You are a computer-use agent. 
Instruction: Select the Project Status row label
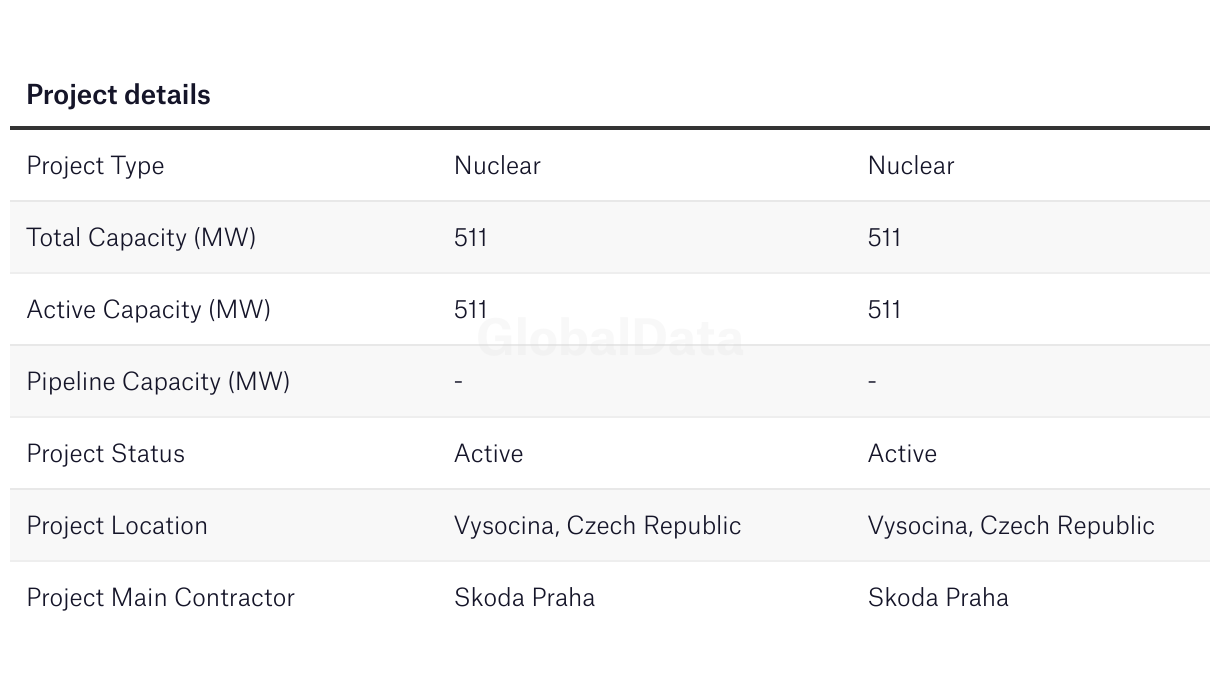pos(106,454)
